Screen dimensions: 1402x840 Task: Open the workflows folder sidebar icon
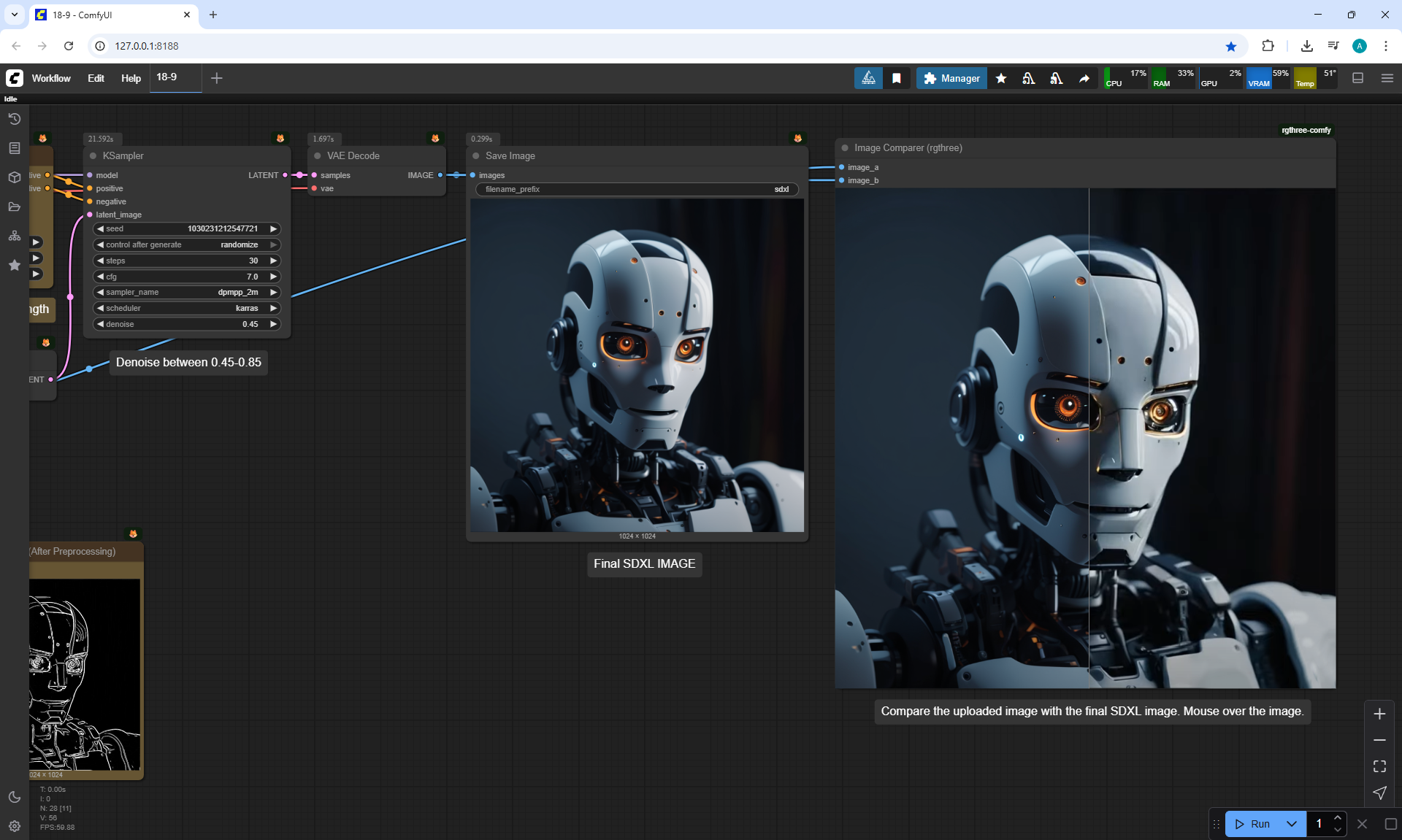pyautogui.click(x=14, y=207)
